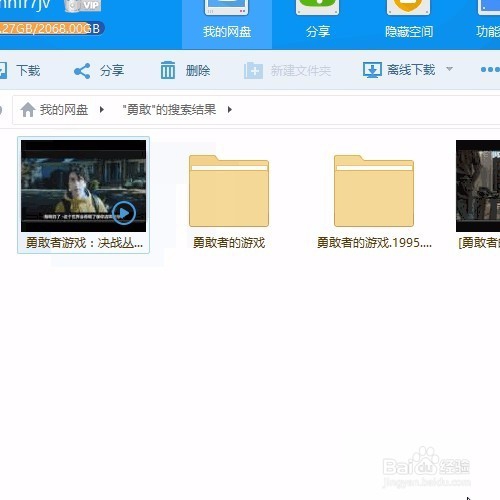Click the 我的网盘 monitor icon at top
The image size is (500, 500).
click(x=227, y=7)
